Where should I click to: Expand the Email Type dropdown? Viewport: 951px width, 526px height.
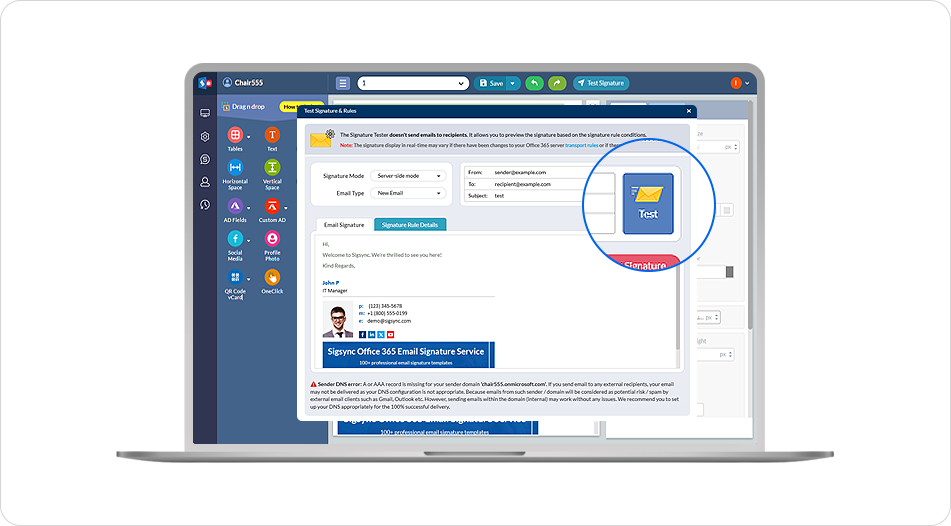[x=409, y=193]
